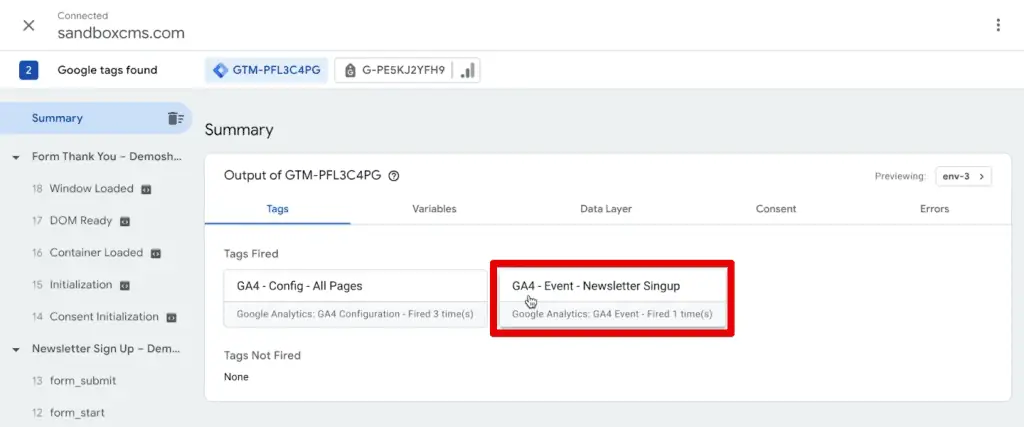
Task: Select event 13 form_submit
Action: coord(83,381)
